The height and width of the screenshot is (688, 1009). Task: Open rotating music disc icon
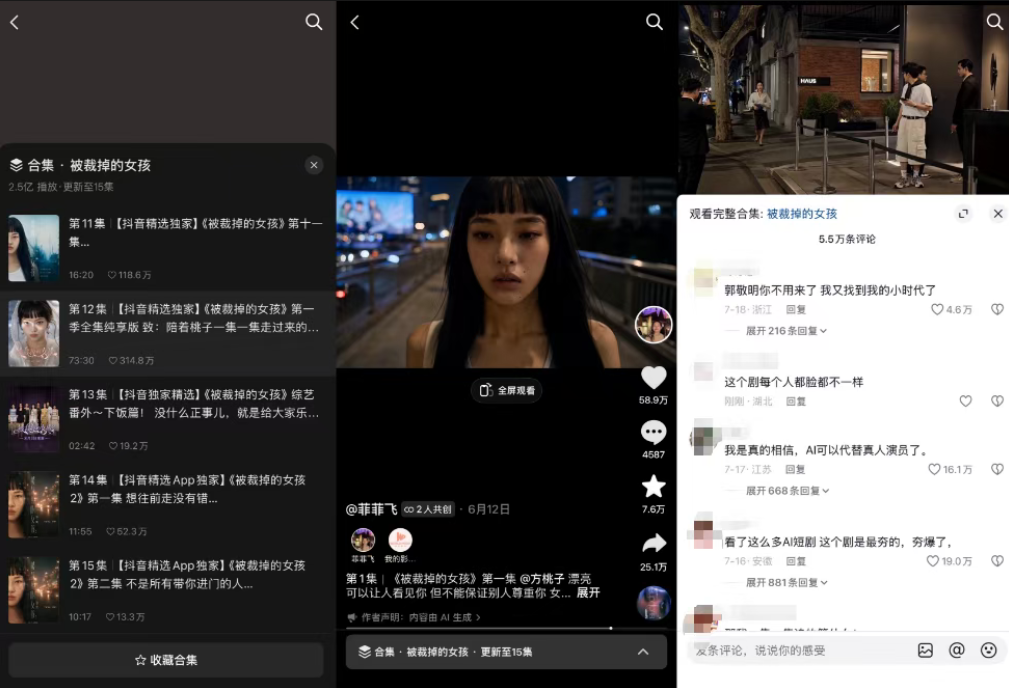tap(653, 603)
